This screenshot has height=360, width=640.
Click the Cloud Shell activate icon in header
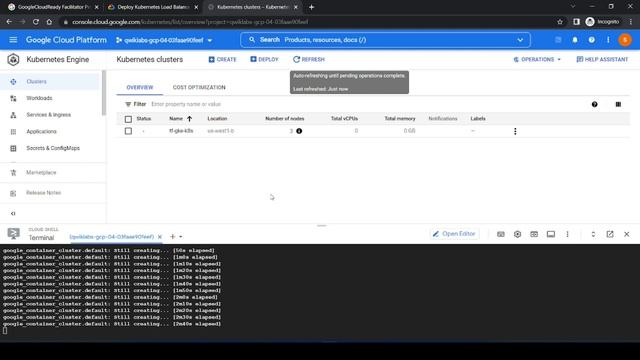558,40
